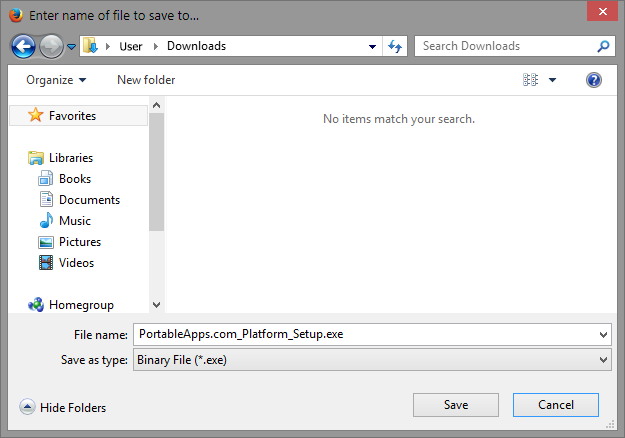
Task: Expand the arrow after folder icon in path
Action: coord(108,46)
